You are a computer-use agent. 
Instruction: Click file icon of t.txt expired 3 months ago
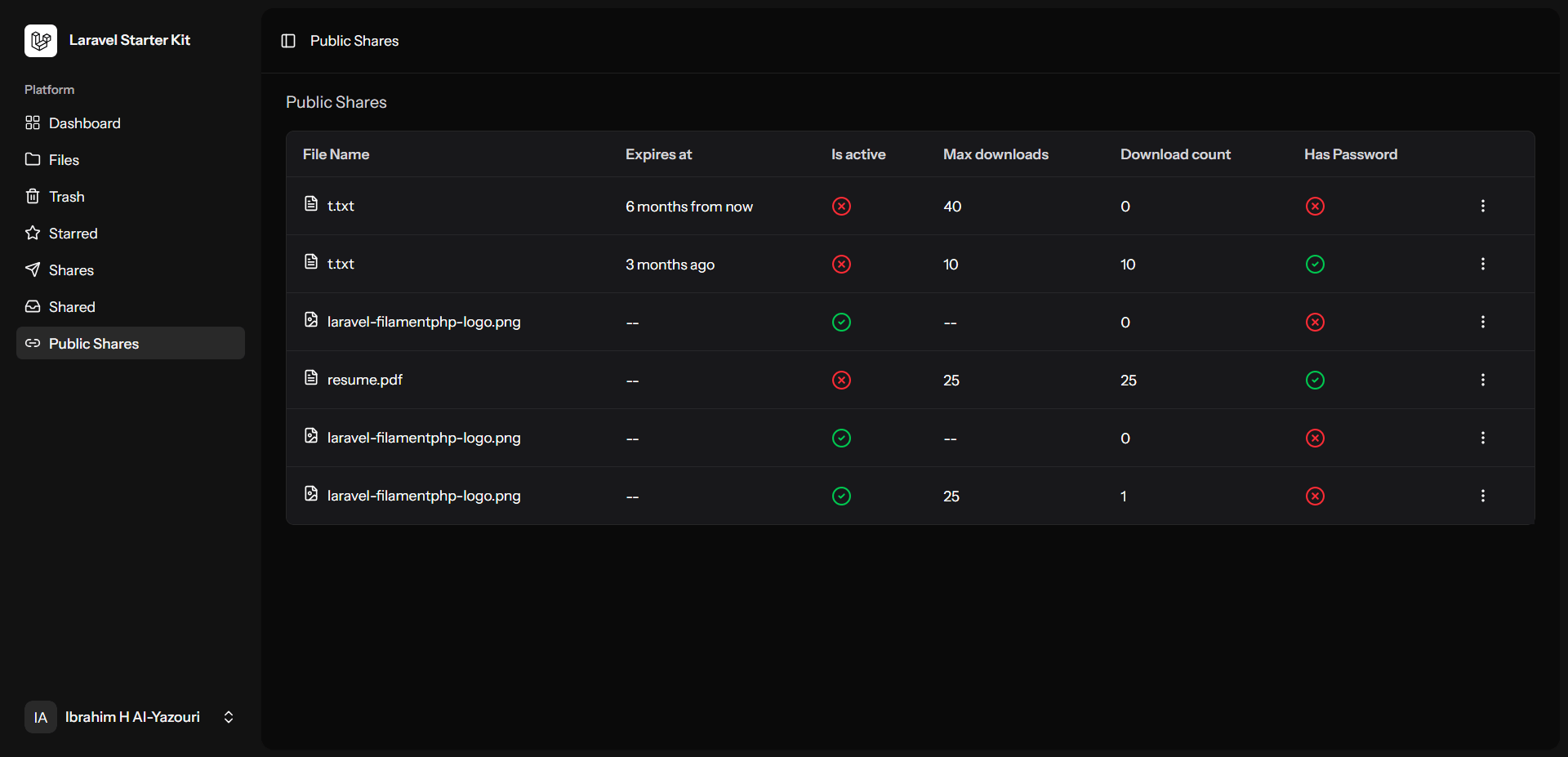311,261
